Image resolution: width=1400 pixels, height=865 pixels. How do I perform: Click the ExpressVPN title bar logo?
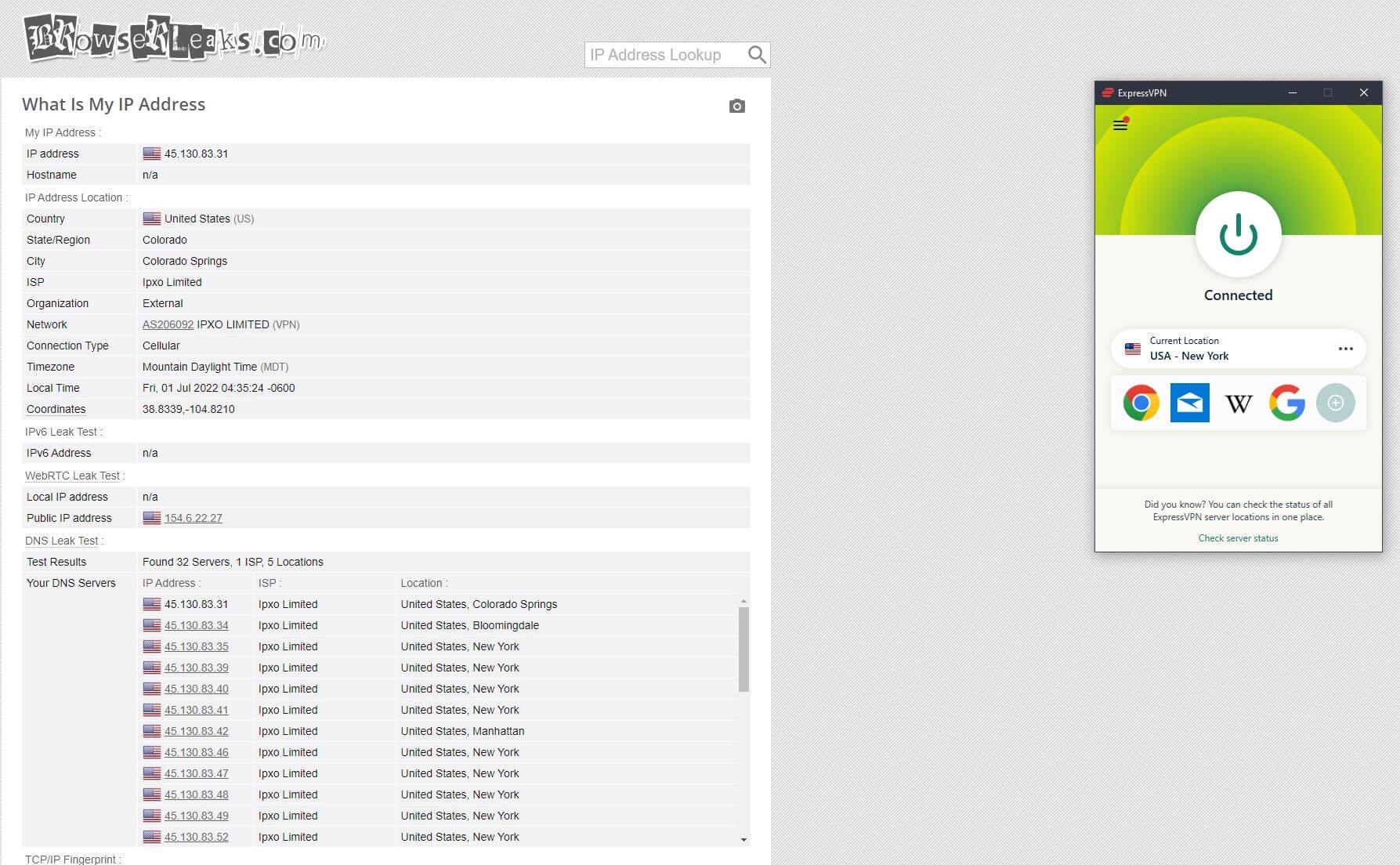[x=1107, y=92]
